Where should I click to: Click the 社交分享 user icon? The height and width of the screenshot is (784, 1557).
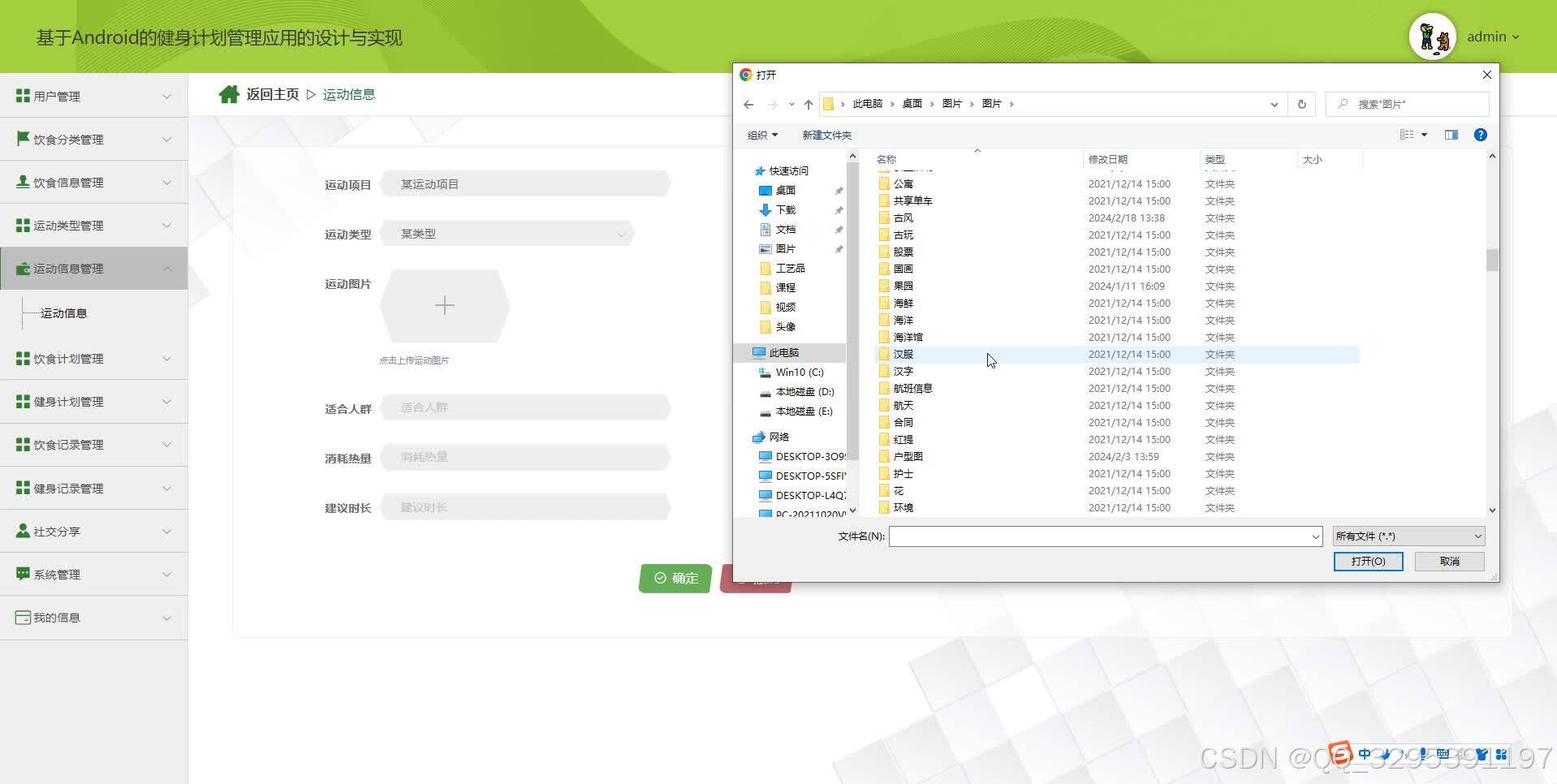(23, 531)
